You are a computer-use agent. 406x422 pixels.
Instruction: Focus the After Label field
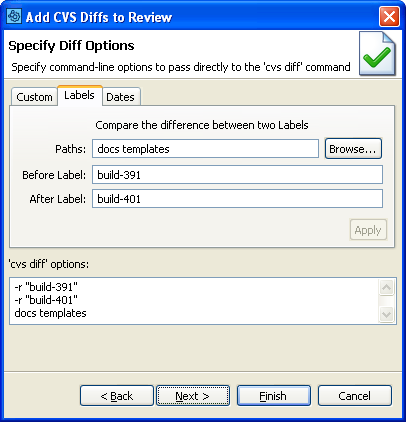(x=237, y=199)
